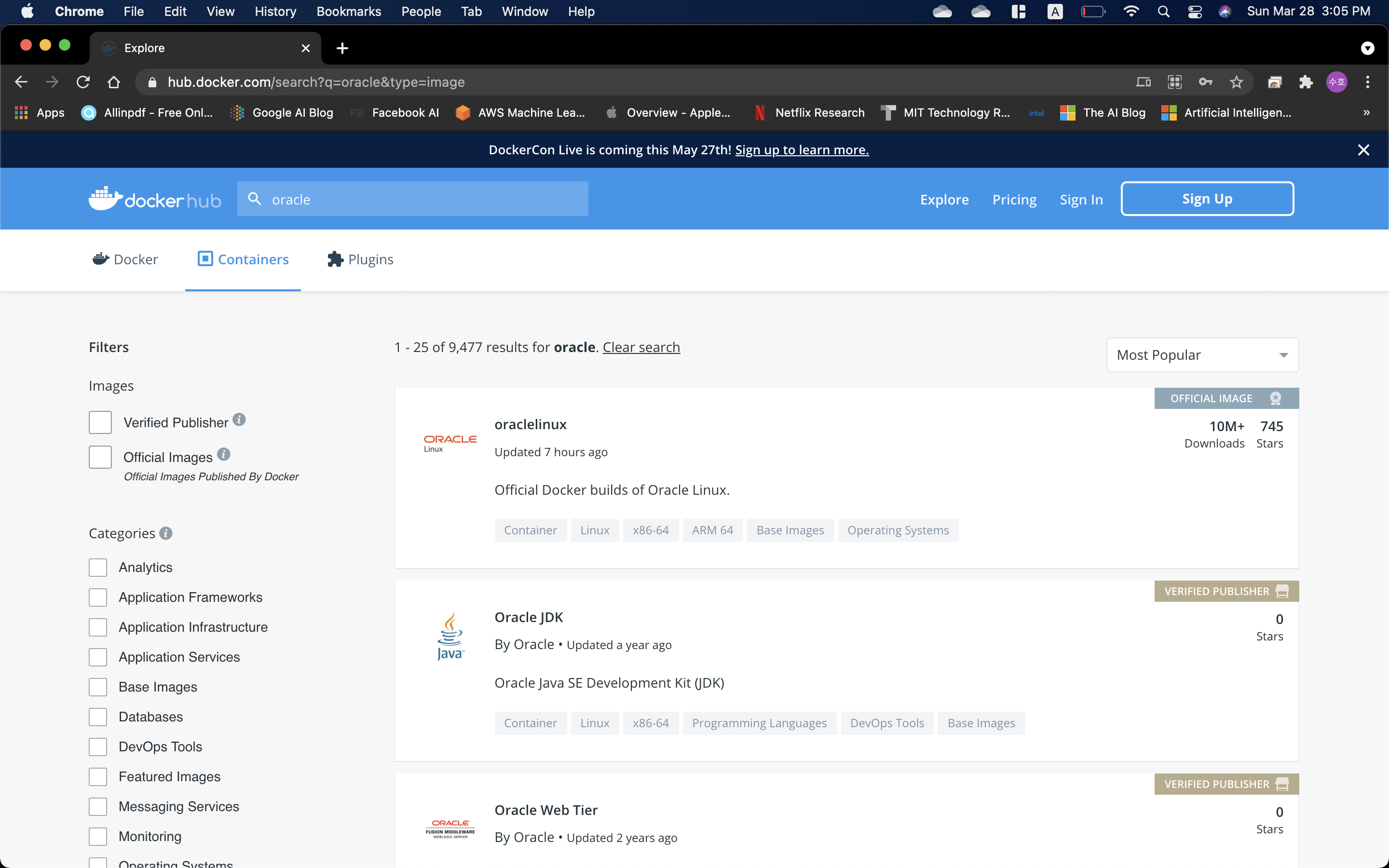This screenshot has height=868, width=1389.
Task: Open the Most Popular sort dropdown
Action: 1202,355
